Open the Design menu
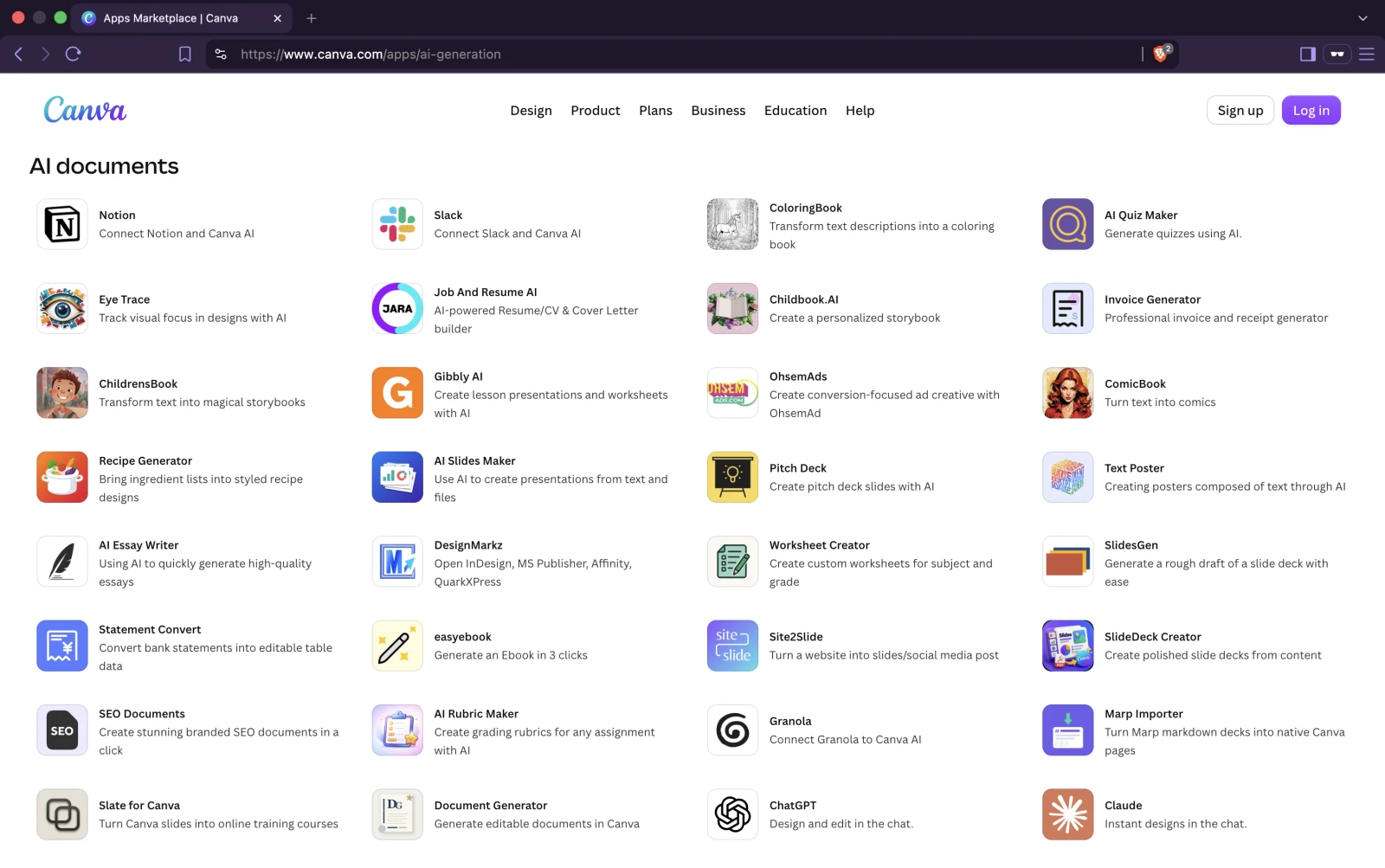 point(531,111)
